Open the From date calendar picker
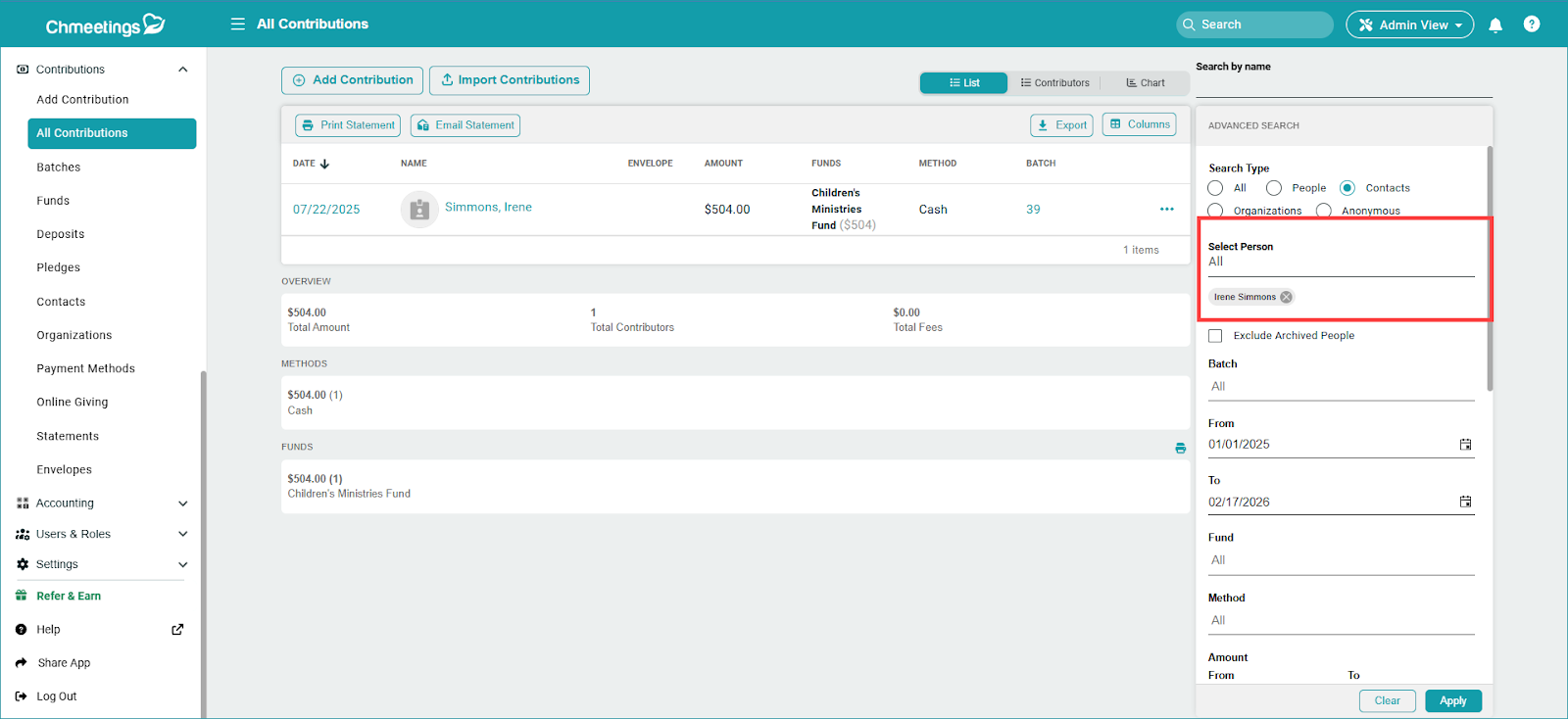1568x719 pixels. [x=1465, y=445]
